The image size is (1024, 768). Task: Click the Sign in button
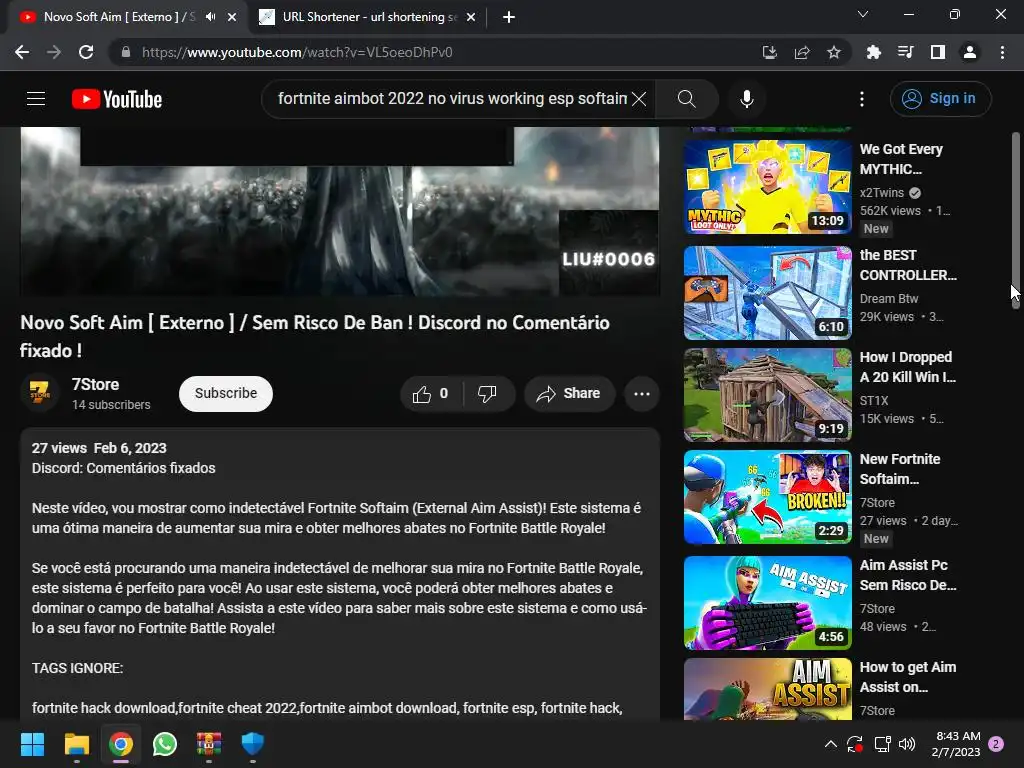940,99
